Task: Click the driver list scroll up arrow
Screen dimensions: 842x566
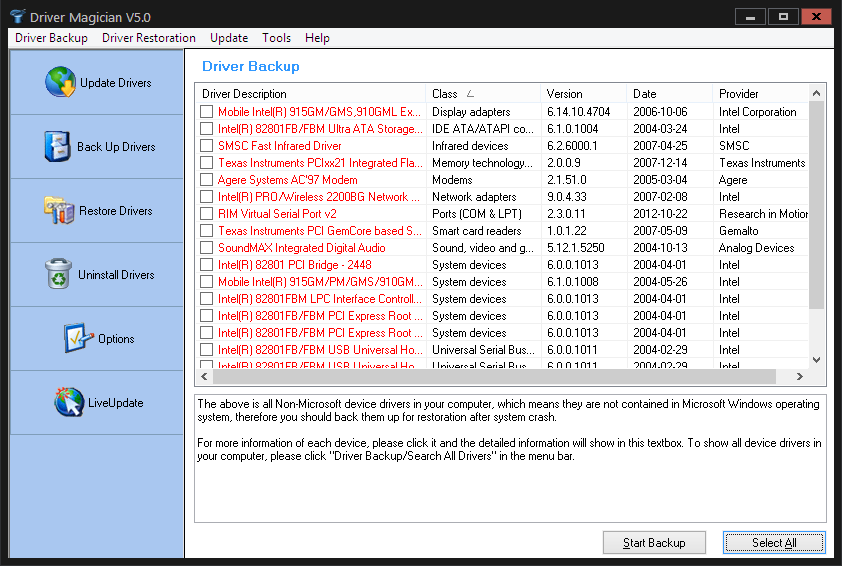Action: tap(816, 93)
